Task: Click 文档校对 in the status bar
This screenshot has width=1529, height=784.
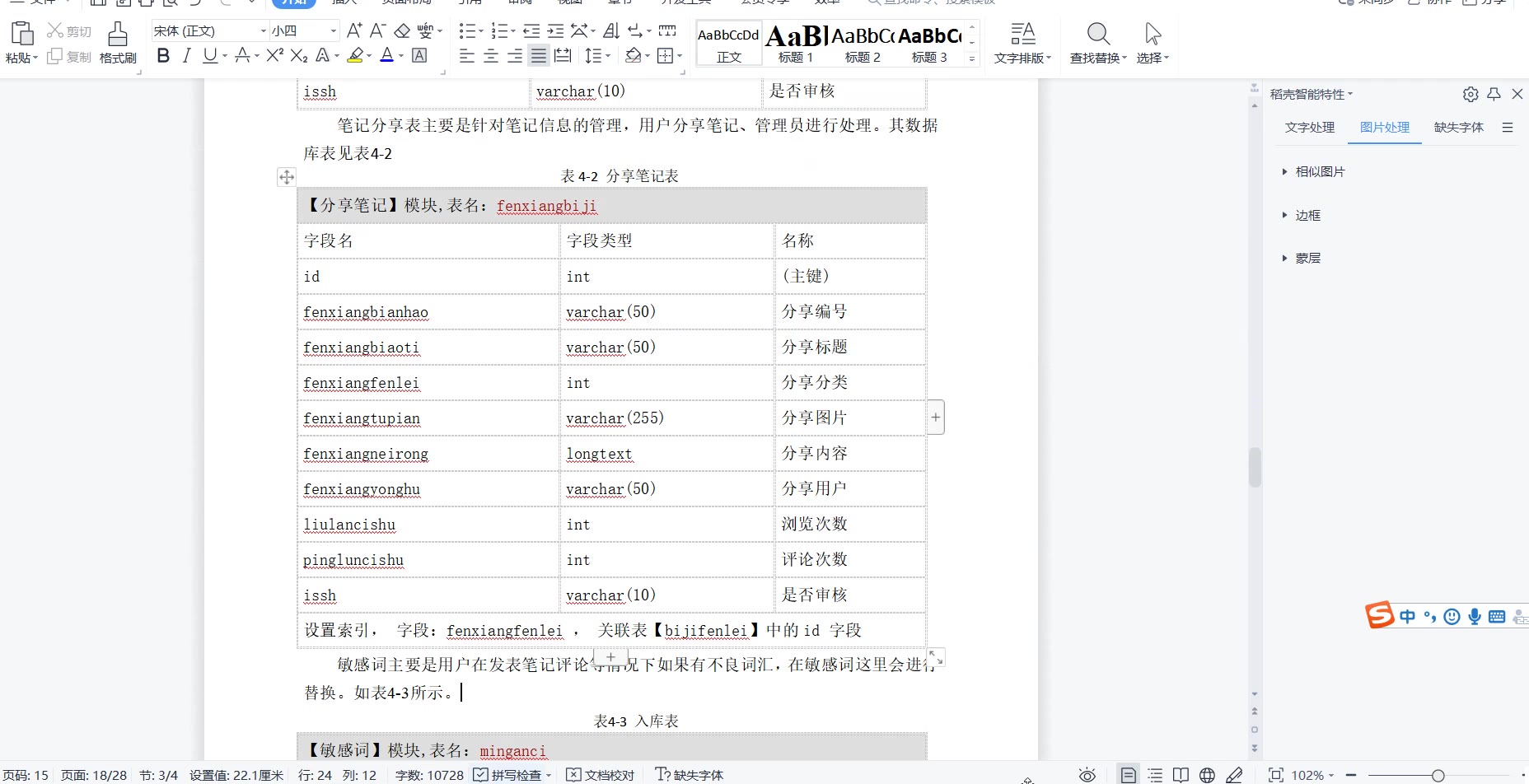Action: pos(601,775)
